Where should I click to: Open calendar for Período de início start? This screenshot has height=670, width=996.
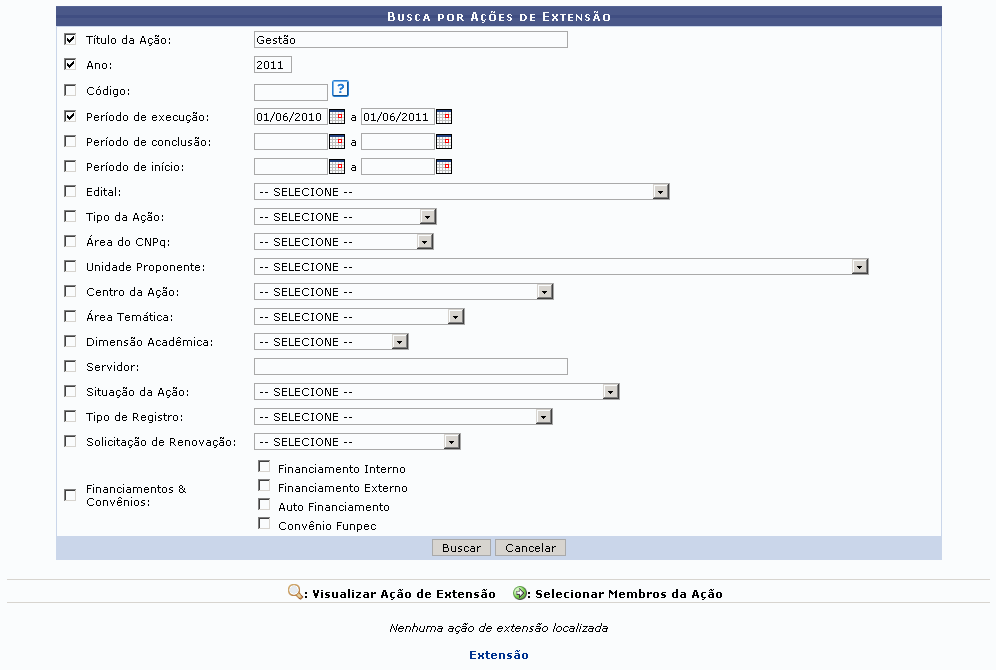pyautogui.click(x=337, y=167)
